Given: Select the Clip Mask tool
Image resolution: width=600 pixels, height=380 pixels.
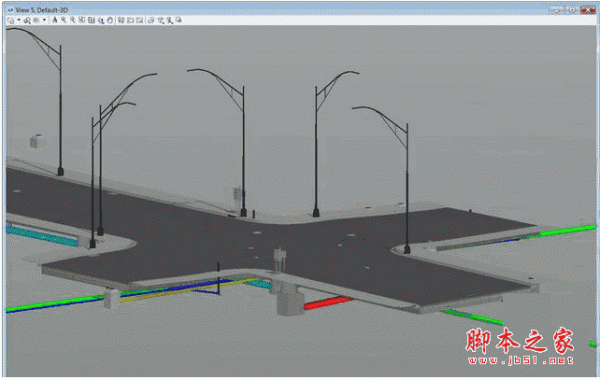Looking at the screenshot, I should 170,20.
